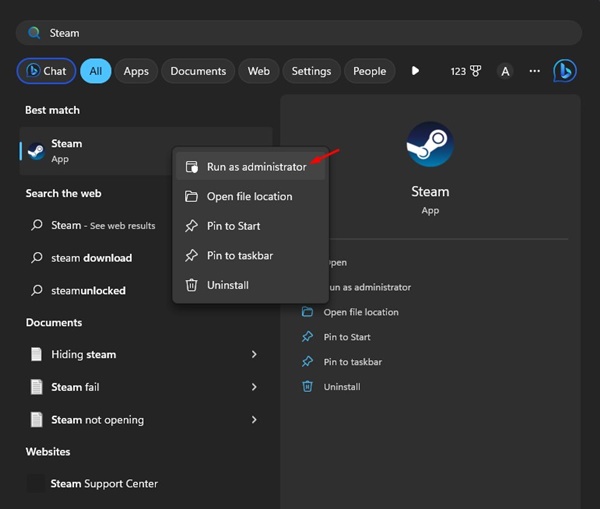Click the trash icon in details pane
Screen dimensions: 600x509
307,387
